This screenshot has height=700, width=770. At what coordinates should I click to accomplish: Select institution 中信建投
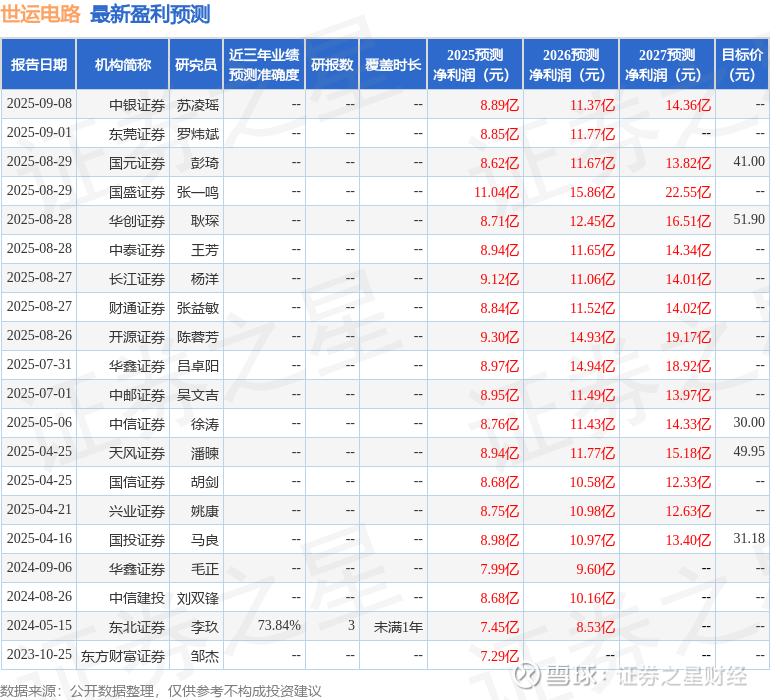(x=137, y=598)
